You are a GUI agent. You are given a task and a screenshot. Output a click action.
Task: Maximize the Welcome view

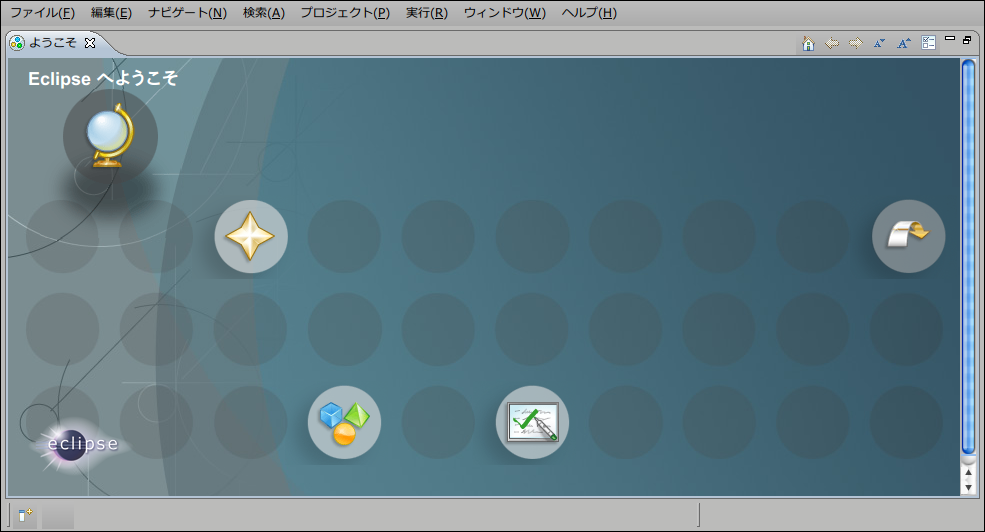(x=967, y=40)
